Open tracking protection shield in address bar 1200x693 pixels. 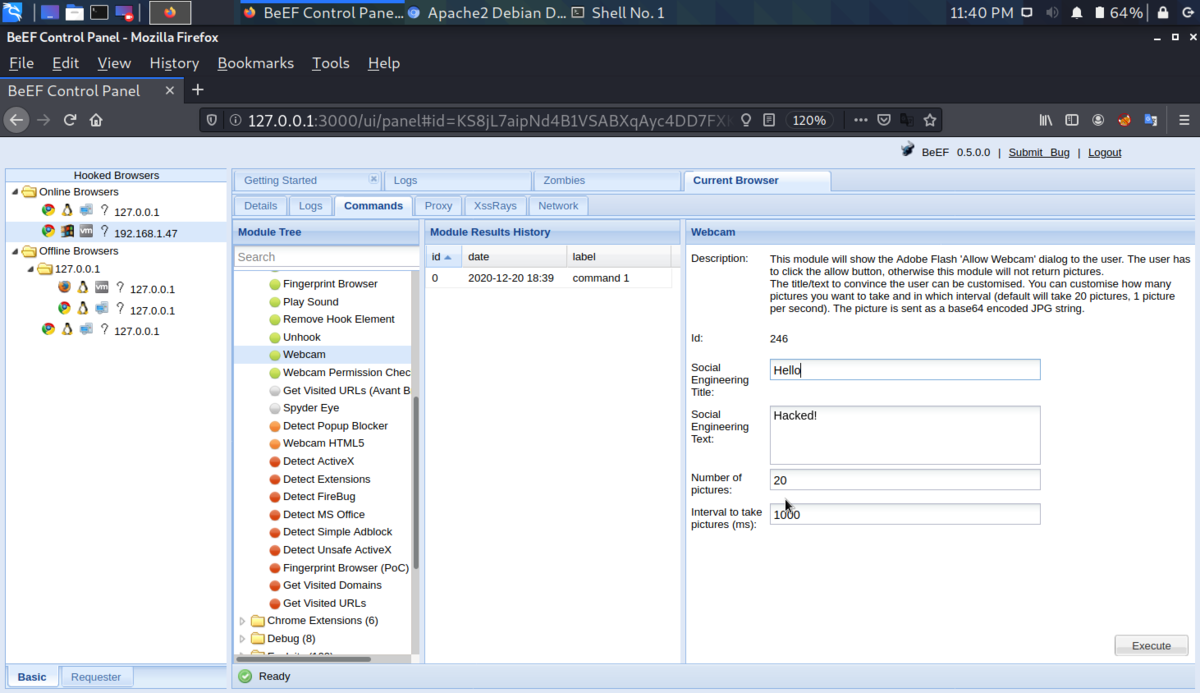pyautogui.click(x=211, y=120)
